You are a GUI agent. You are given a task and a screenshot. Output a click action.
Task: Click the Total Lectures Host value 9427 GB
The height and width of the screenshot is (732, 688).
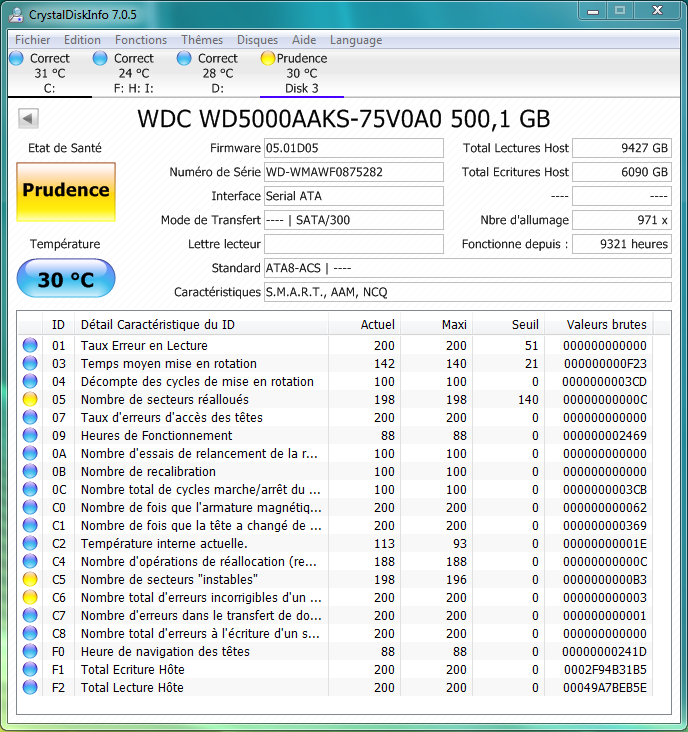click(x=622, y=148)
